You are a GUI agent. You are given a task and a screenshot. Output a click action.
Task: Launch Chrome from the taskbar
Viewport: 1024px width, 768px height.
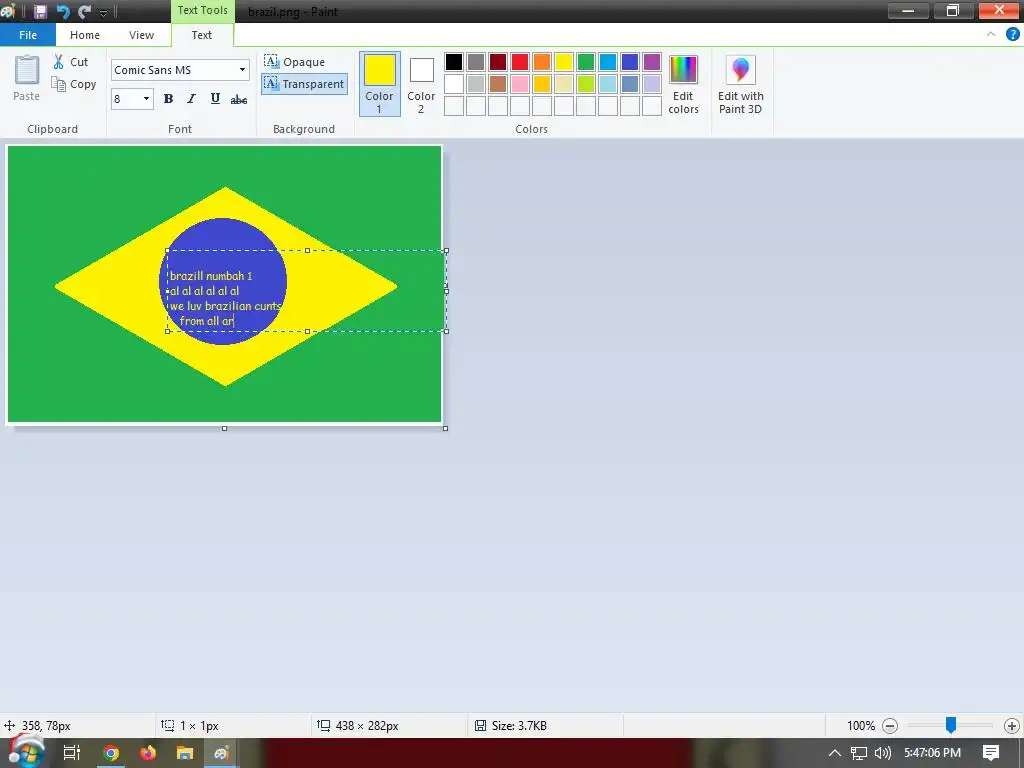[x=111, y=753]
